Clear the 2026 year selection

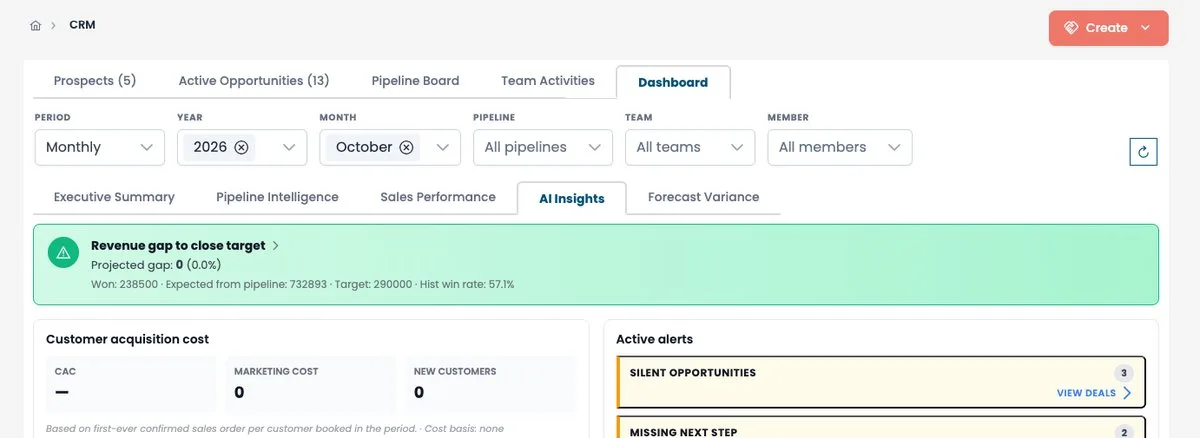pos(241,147)
